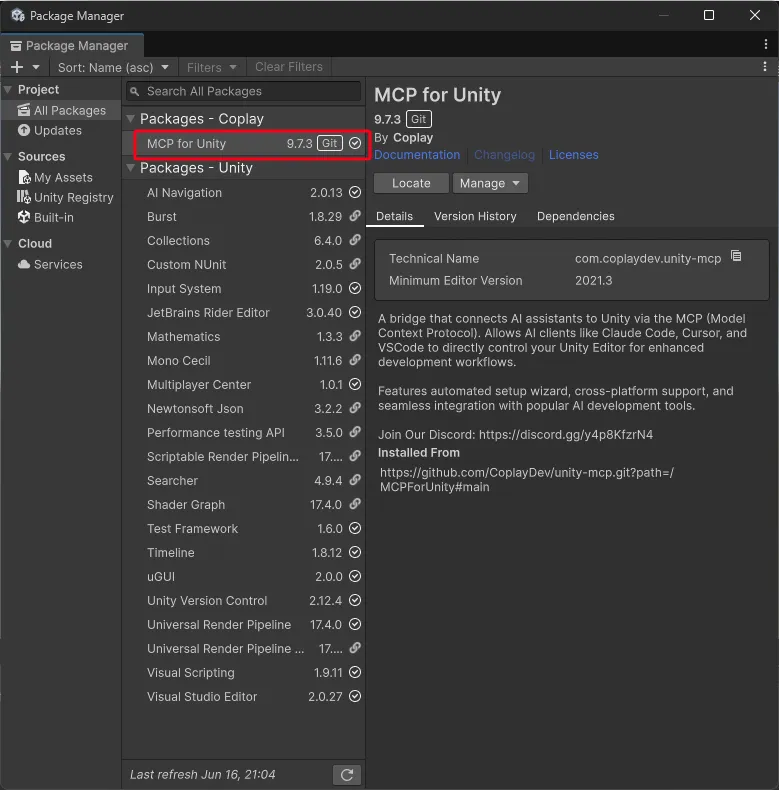Screen dimensions: 779x790
Task: Switch to the Version History tab
Action: point(475,217)
